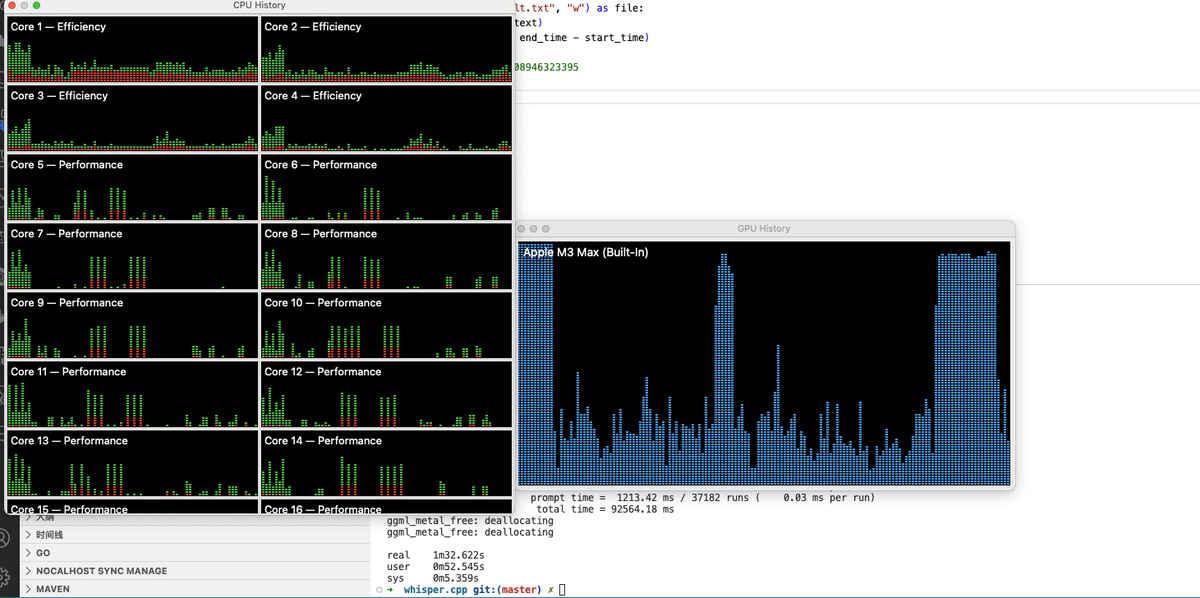Select the Core 1 — Efficiency graph
This screenshot has width=1200, height=598.
pos(132,49)
